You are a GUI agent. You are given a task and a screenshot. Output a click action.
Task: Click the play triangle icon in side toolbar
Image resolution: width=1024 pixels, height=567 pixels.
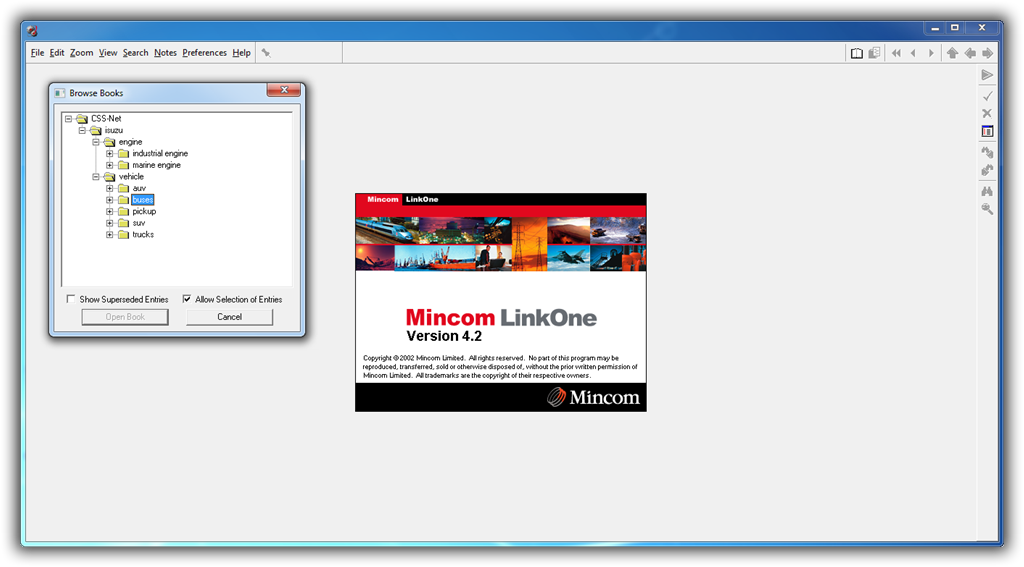pyautogui.click(x=987, y=75)
